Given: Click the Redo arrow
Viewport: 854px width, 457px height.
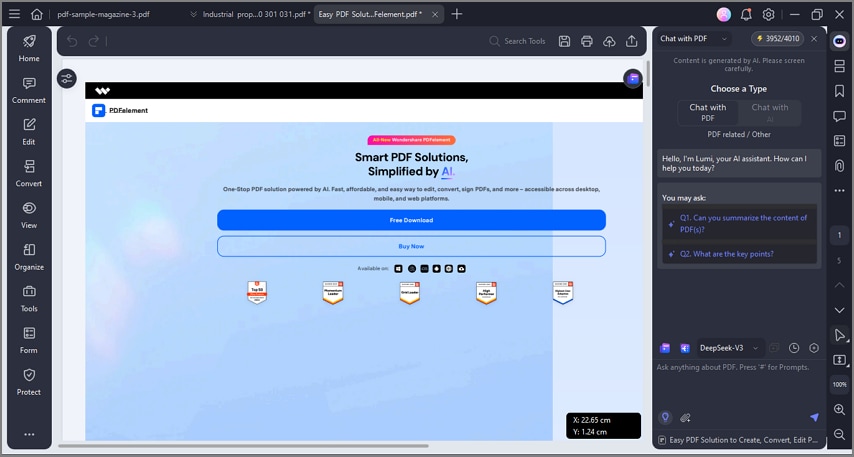Looking at the screenshot, I should coord(94,41).
